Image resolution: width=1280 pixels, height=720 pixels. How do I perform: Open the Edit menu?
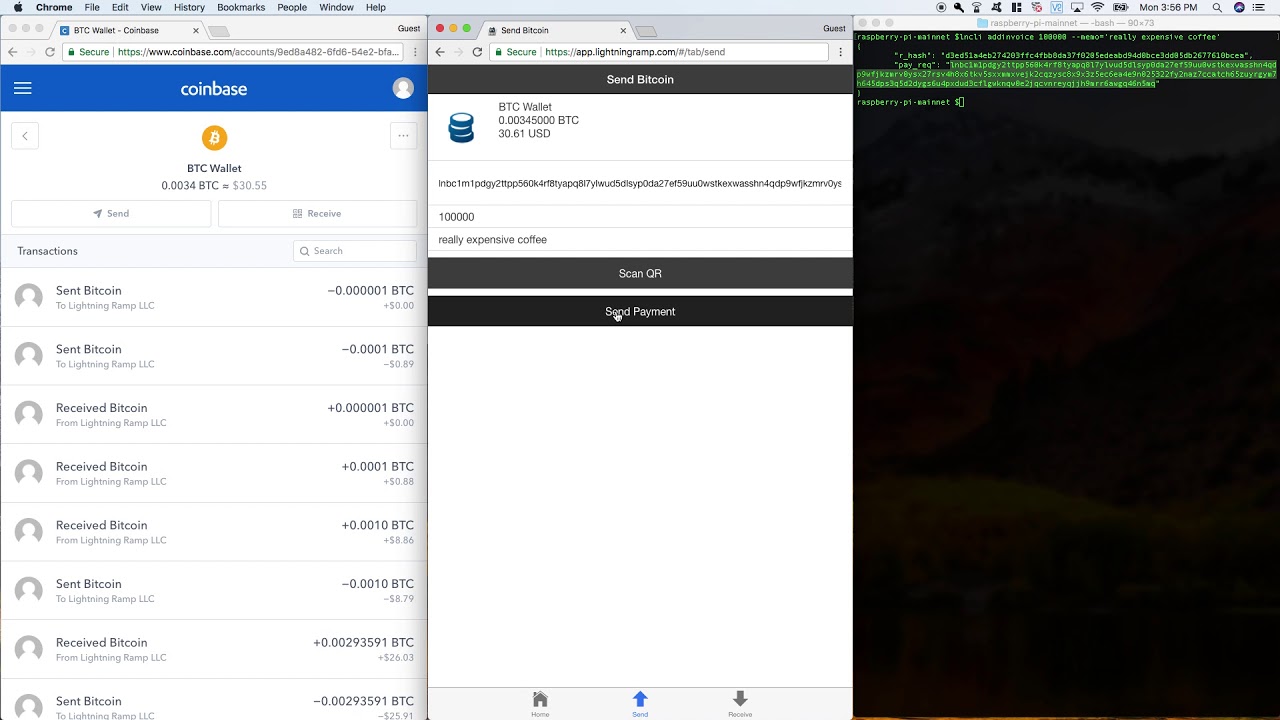click(x=120, y=7)
